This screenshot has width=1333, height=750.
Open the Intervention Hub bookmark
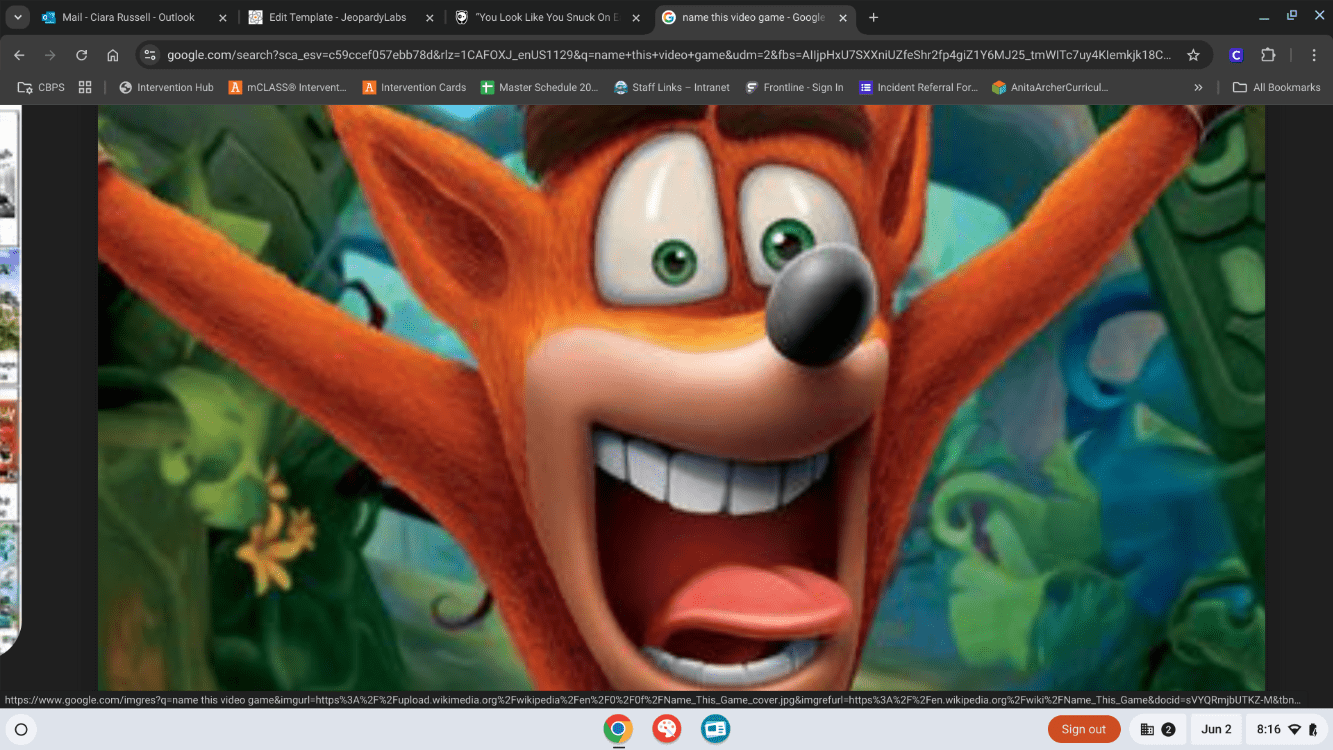tap(166, 87)
